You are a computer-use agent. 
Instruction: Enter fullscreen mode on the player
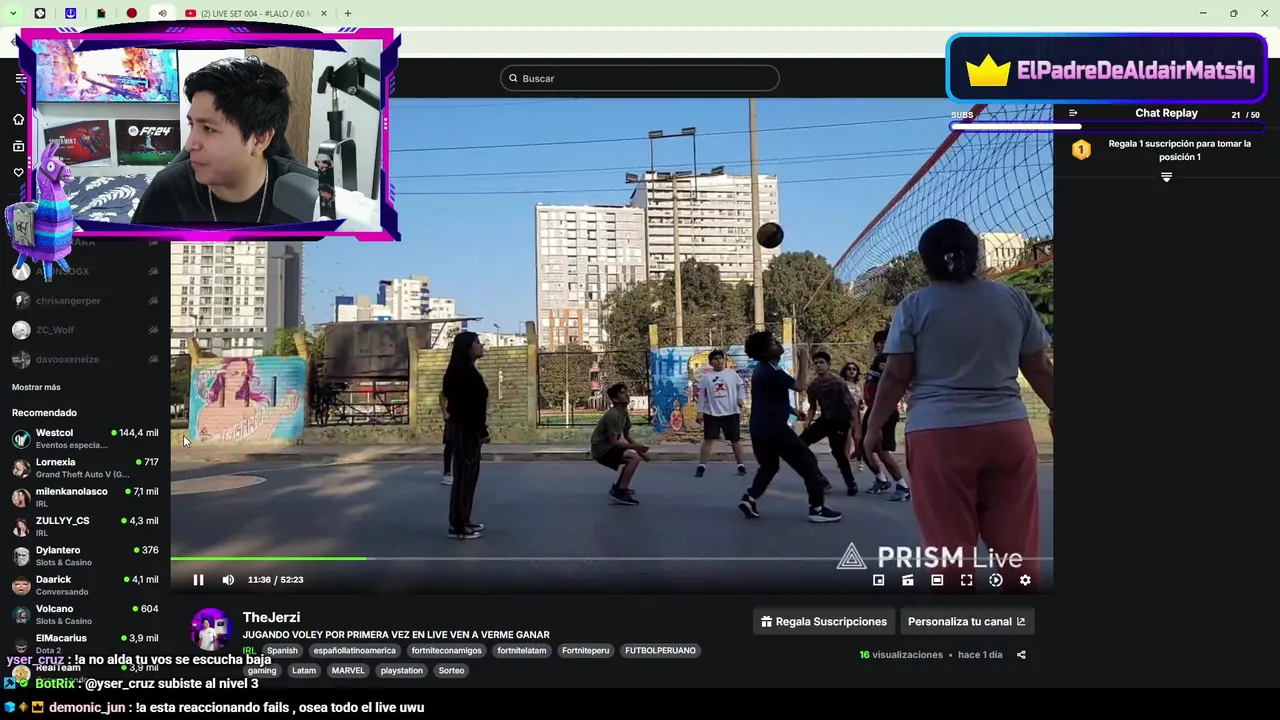(x=966, y=580)
